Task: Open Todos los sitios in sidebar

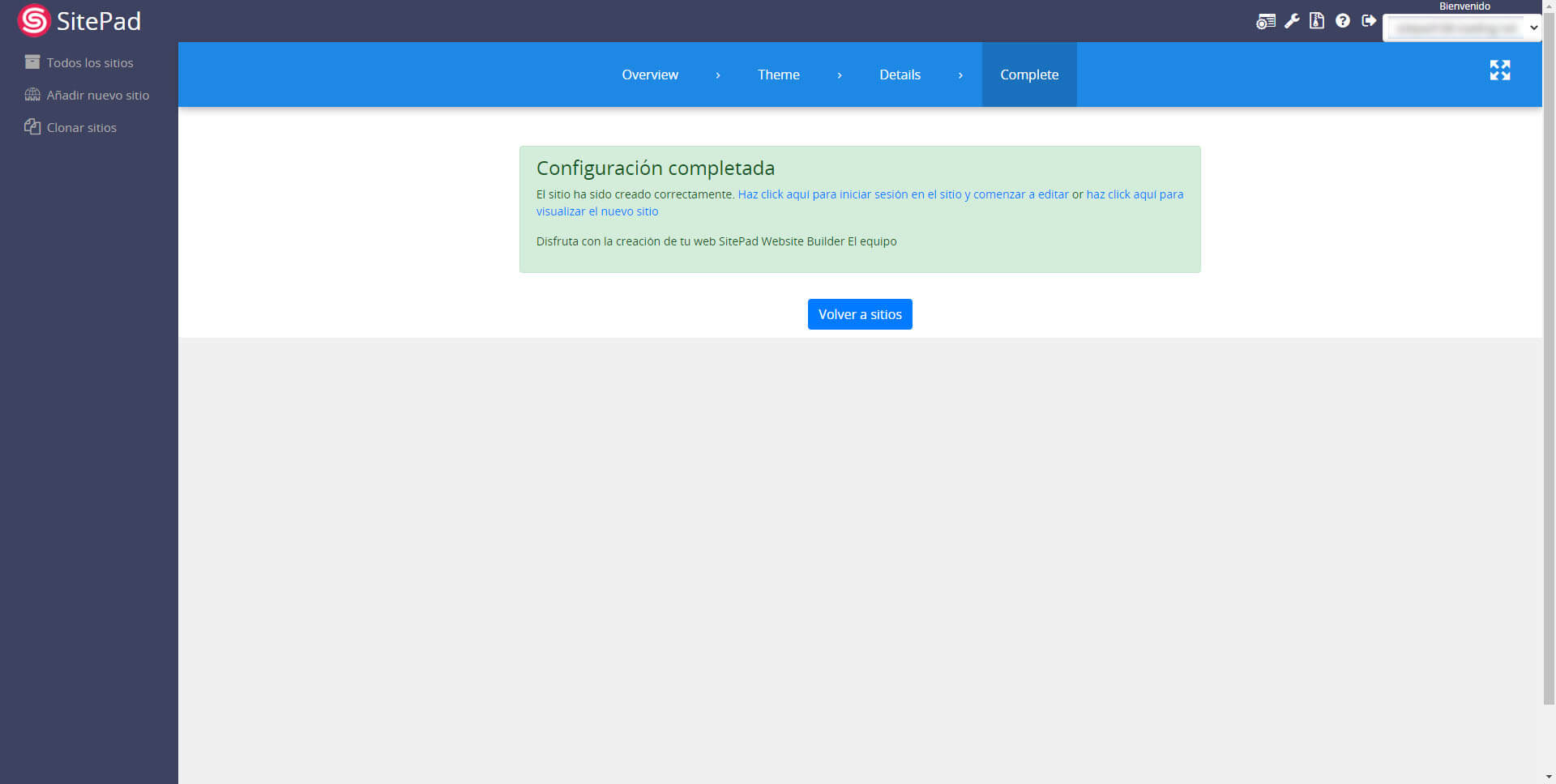Action: [89, 62]
